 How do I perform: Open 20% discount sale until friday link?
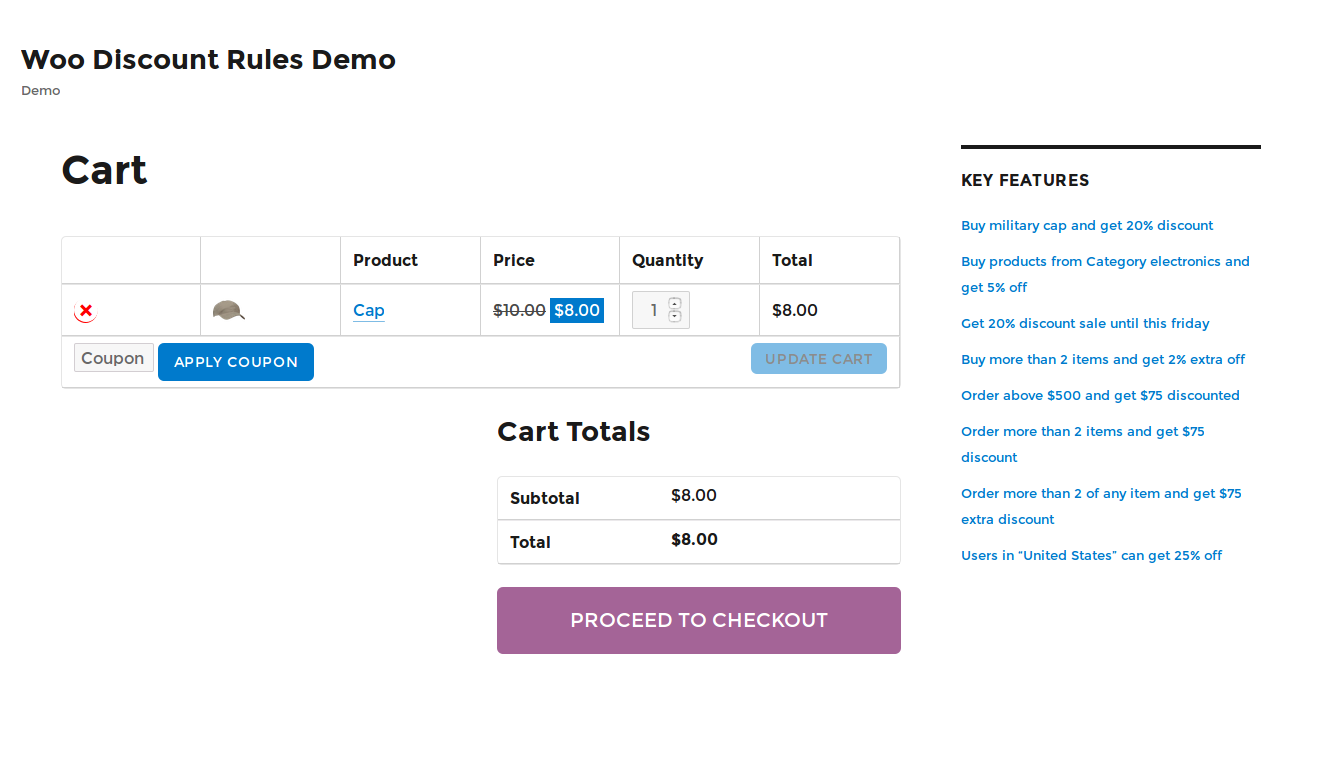[1085, 323]
